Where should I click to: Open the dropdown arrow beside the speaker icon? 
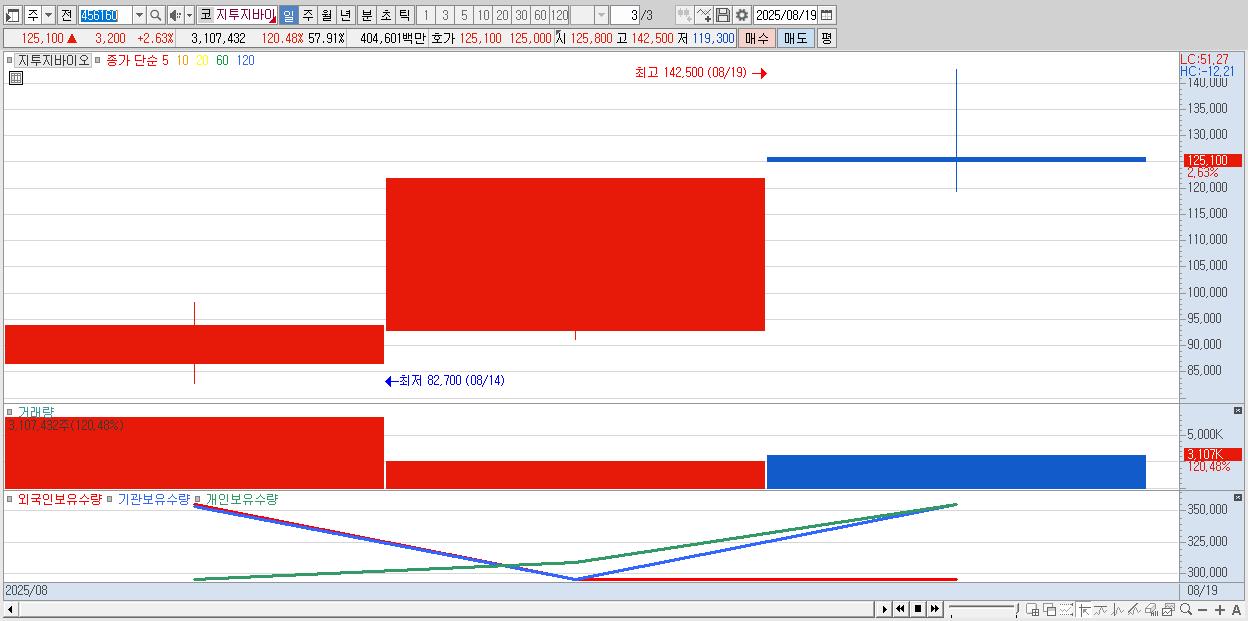coord(189,15)
